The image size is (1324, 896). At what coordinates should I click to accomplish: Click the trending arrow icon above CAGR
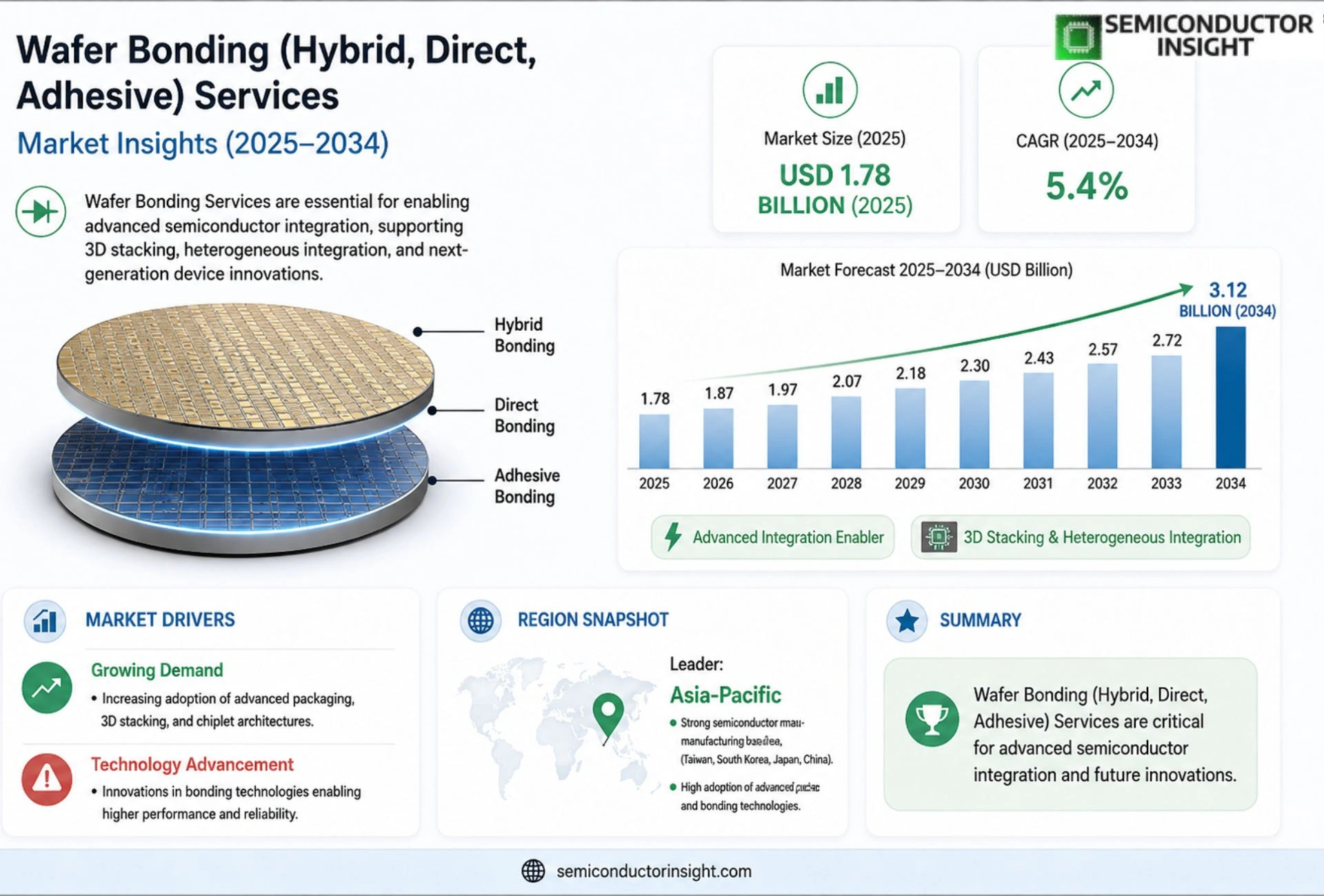tap(1086, 90)
